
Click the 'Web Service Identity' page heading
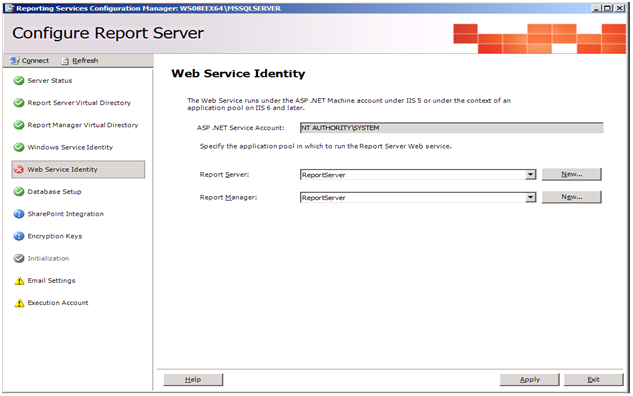[x=238, y=73]
